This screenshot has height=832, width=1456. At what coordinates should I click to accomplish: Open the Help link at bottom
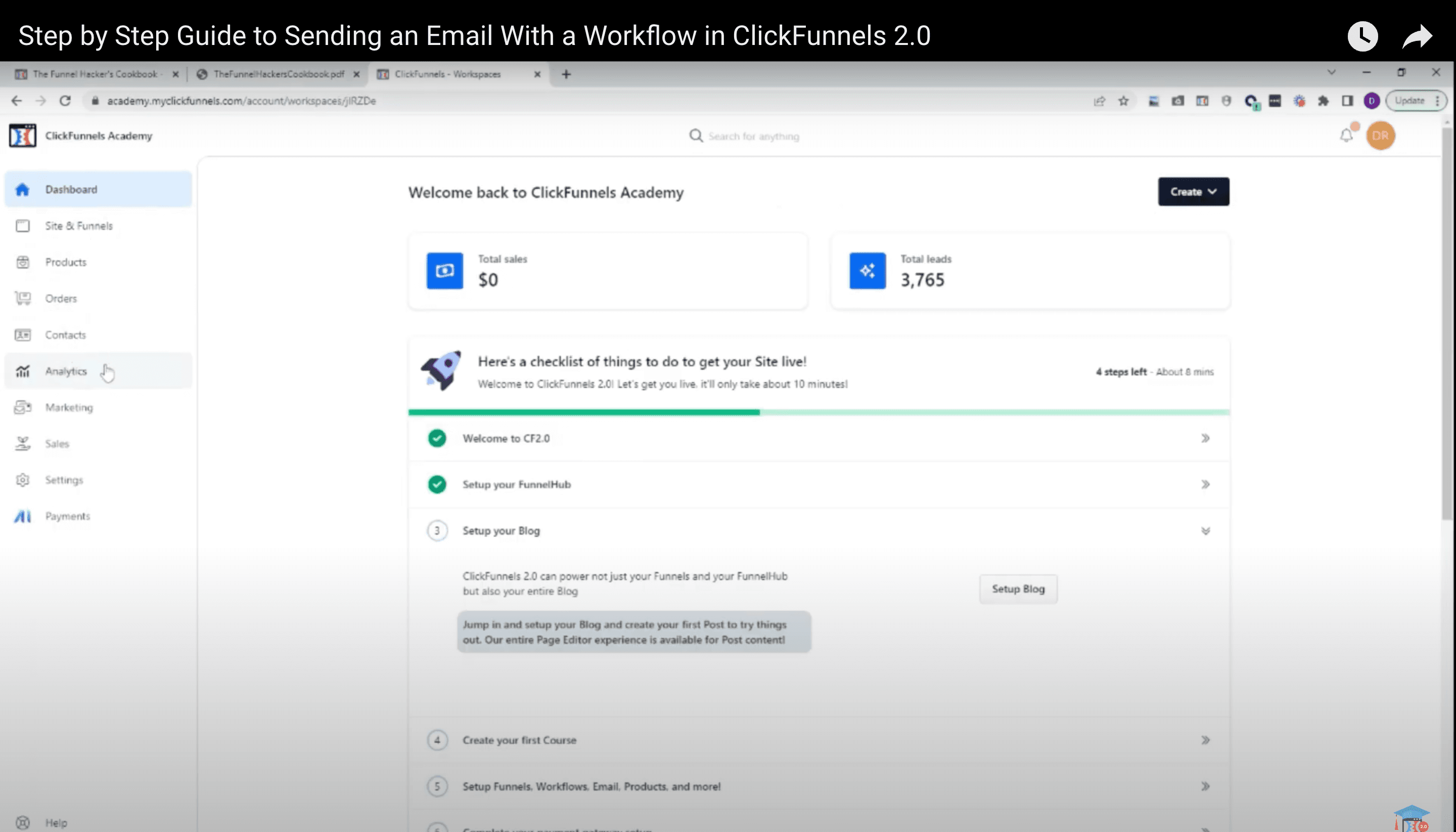tap(56, 822)
